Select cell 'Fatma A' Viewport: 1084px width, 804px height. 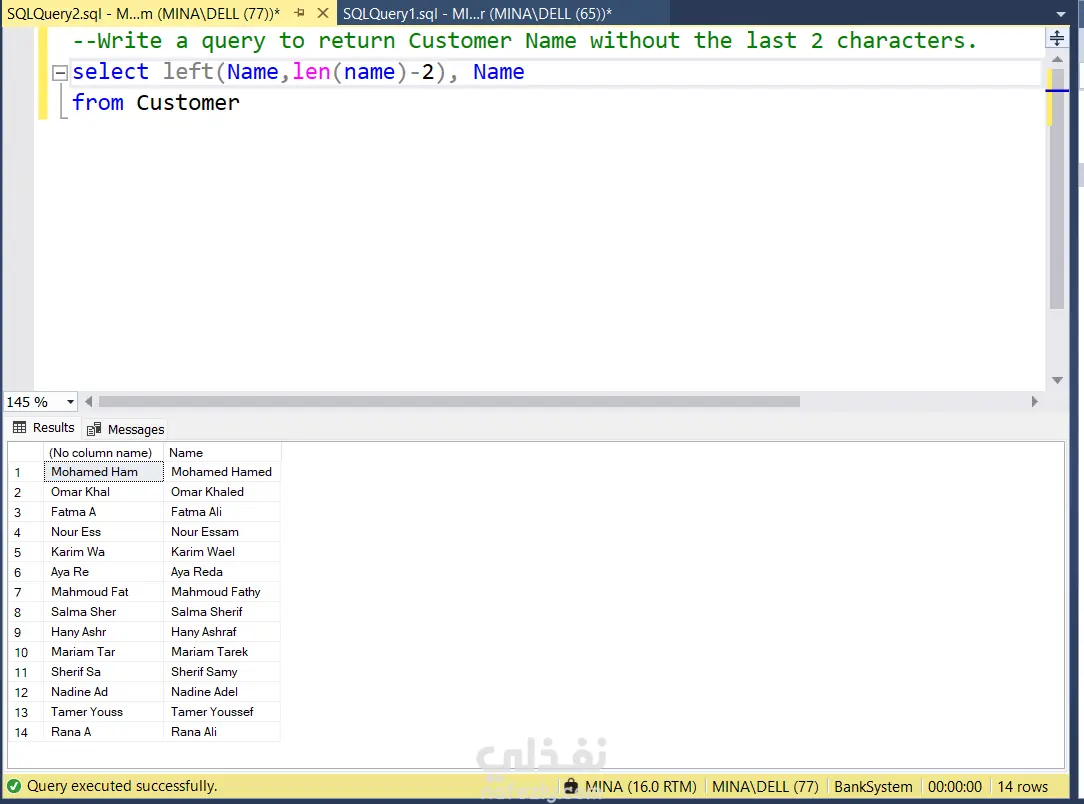[104, 512]
